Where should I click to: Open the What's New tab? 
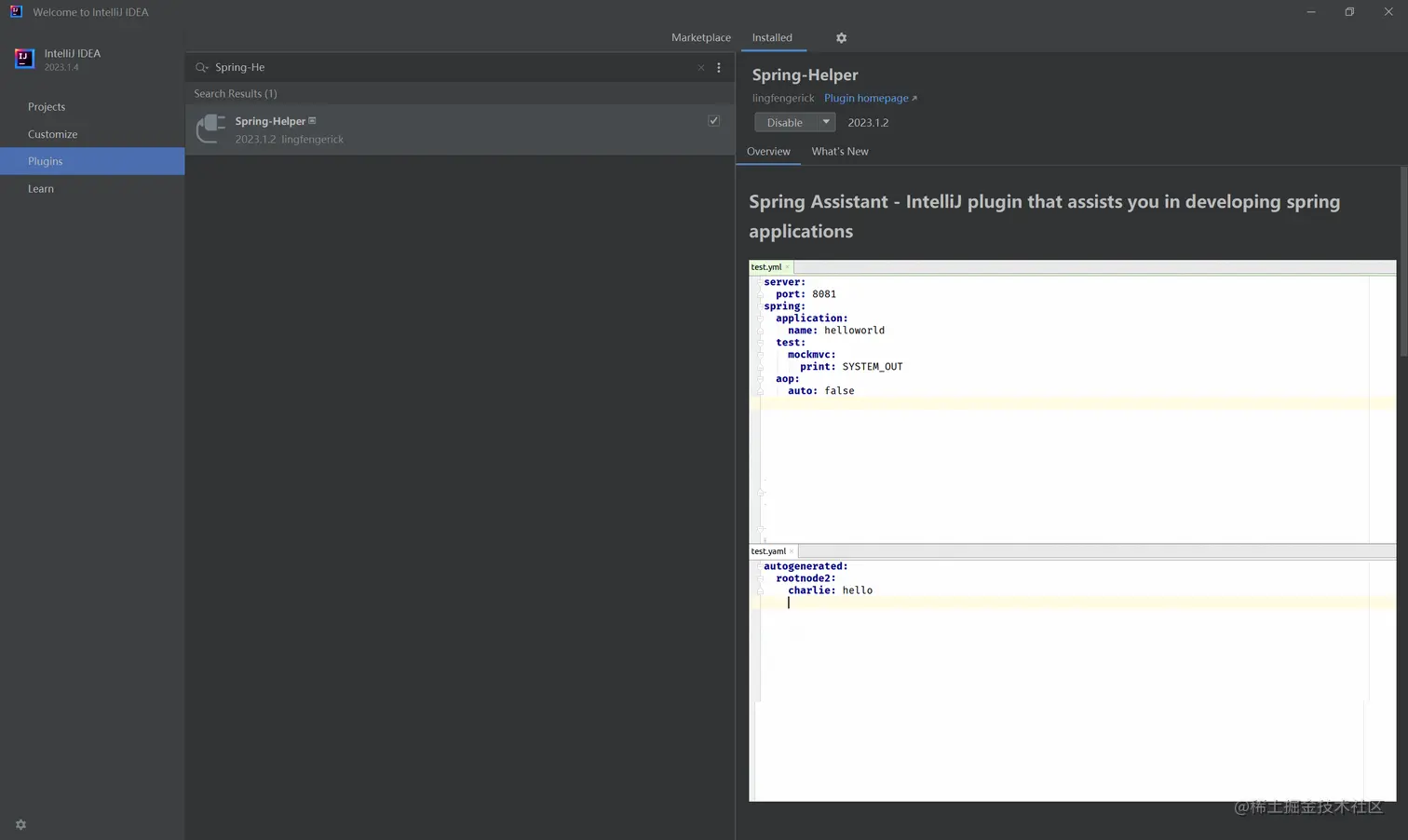(x=839, y=152)
